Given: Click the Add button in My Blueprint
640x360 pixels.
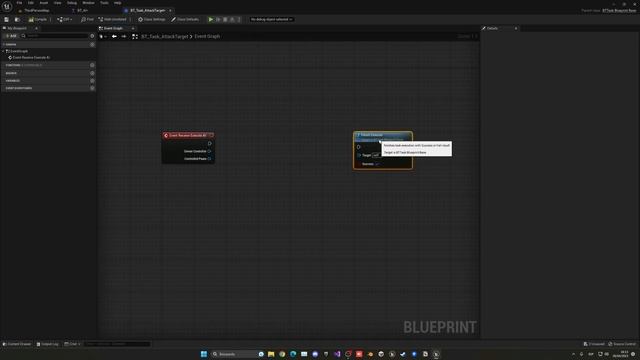Looking at the screenshot, I should point(11,36).
